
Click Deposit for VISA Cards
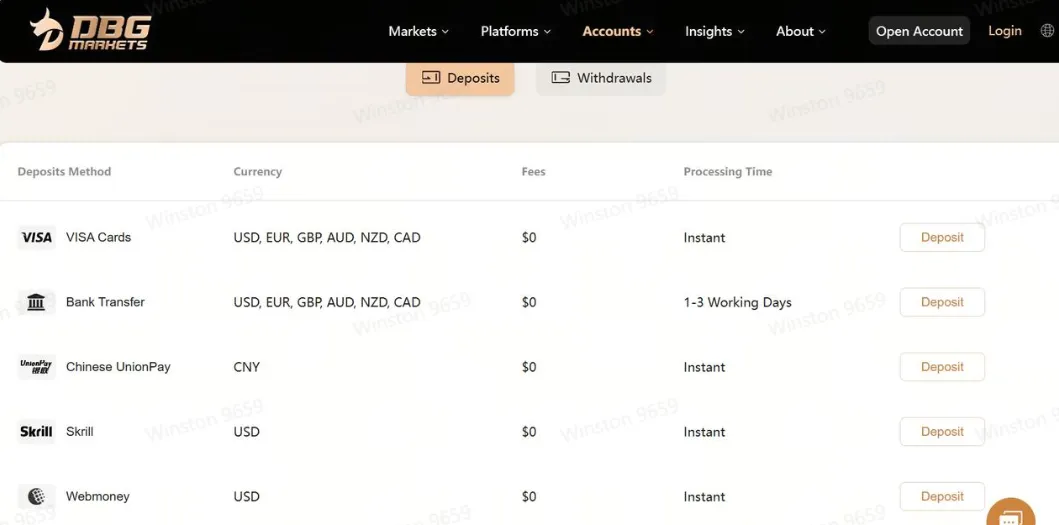pos(942,238)
